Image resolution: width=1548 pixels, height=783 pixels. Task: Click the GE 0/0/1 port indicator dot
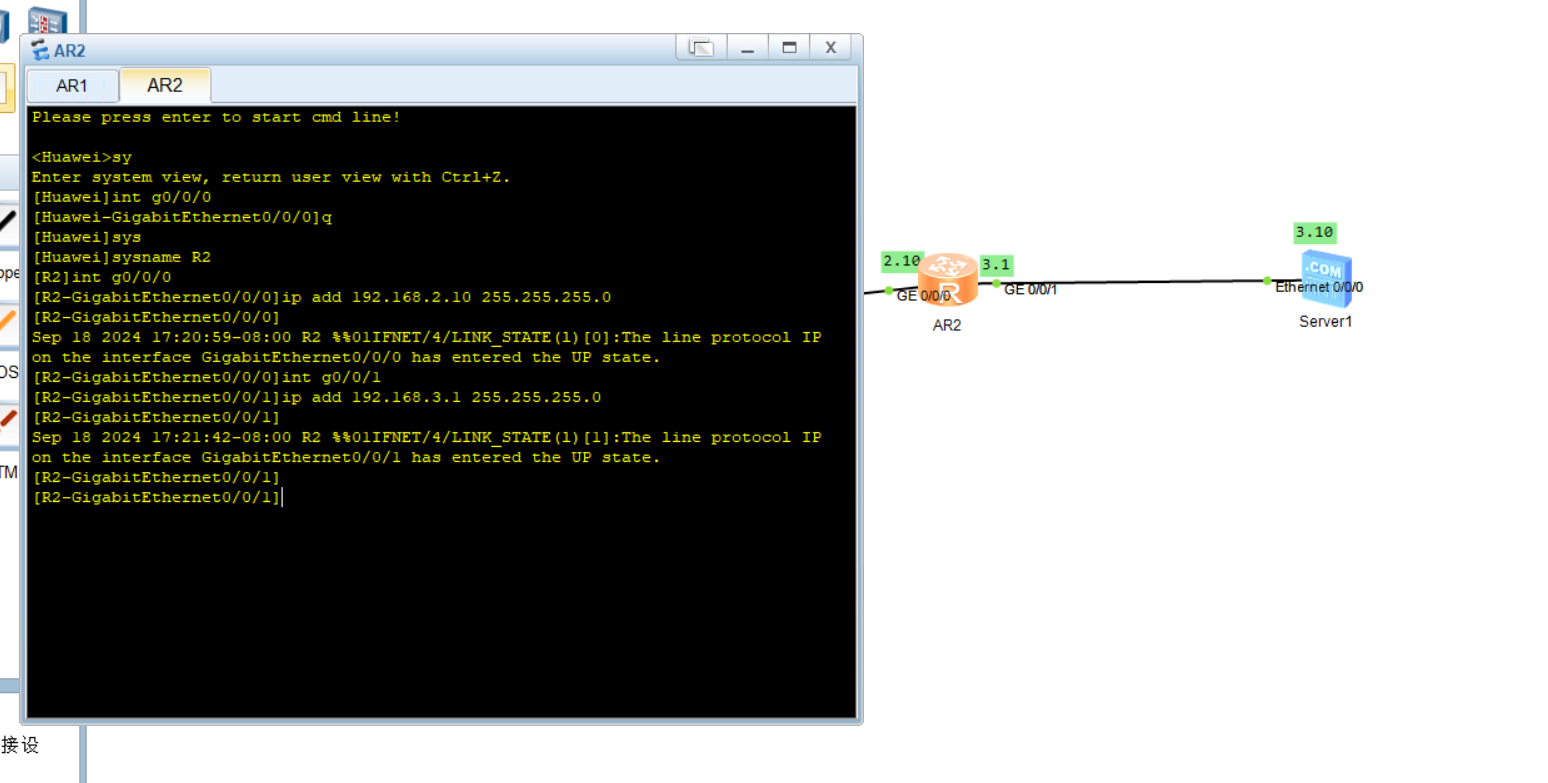pos(996,284)
